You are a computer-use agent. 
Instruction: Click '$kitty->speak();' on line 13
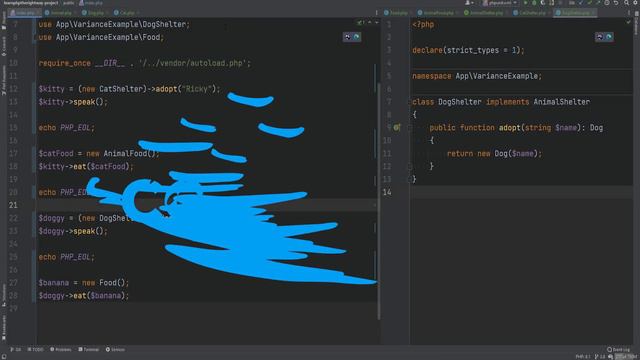(x=73, y=102)
